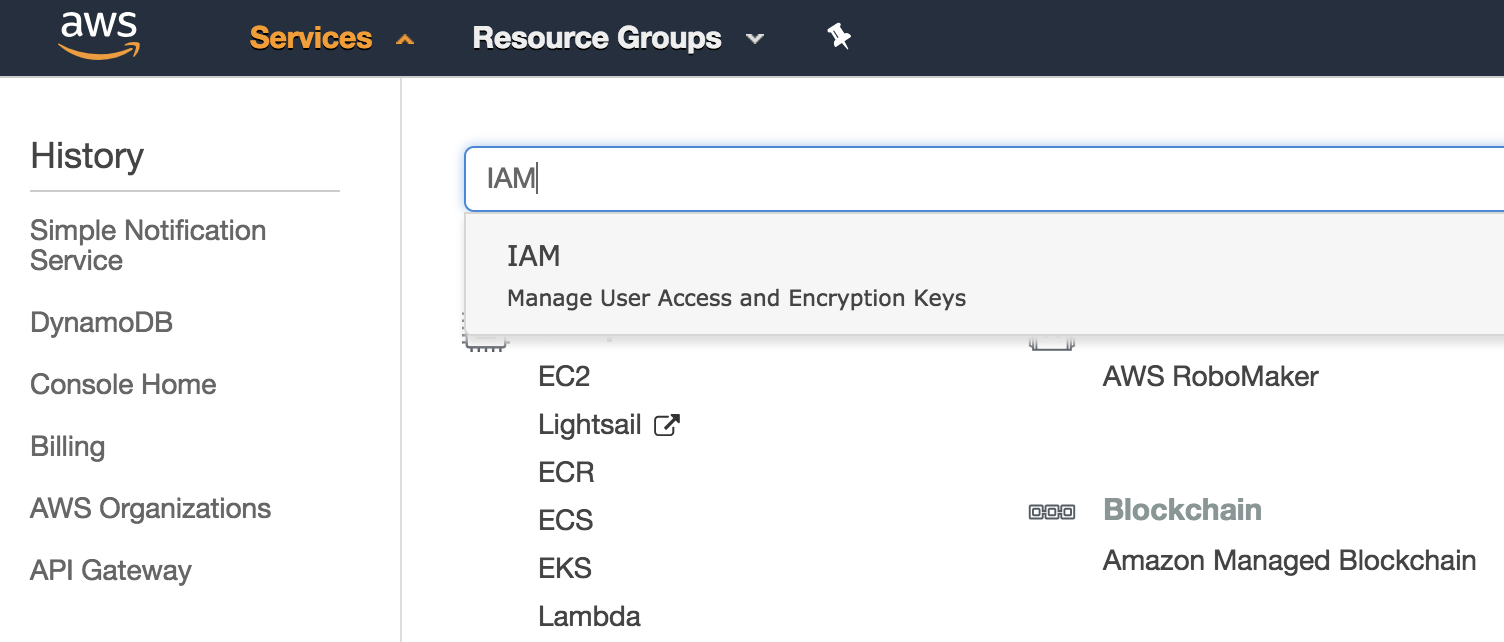Collapse the Services caret arrow
Image resolution: width=1504 pixels, height=642 pixels.
pos(405,40)
